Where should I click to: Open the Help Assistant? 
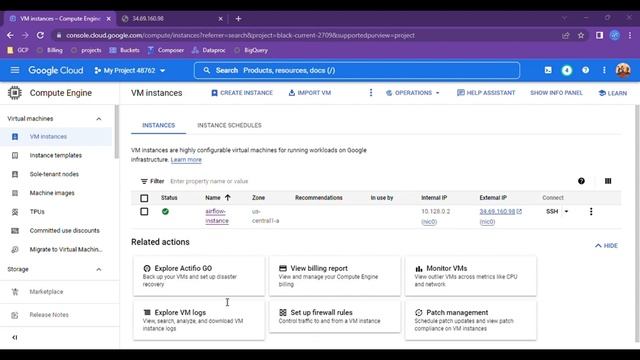click(x=486, y=93)
